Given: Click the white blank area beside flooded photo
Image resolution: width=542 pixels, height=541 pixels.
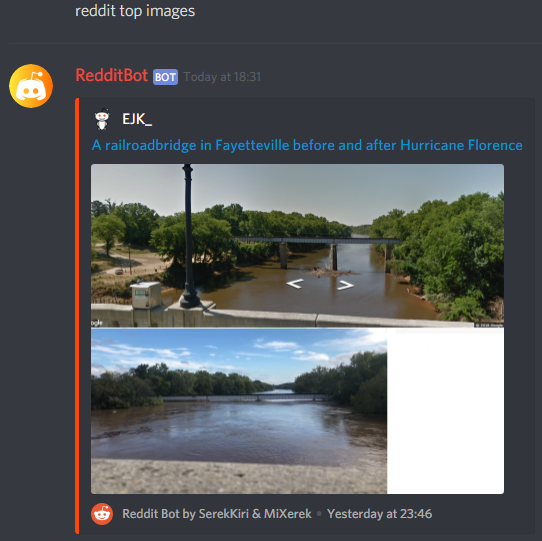Looking at the screenshot, I should tap(445, 411).
